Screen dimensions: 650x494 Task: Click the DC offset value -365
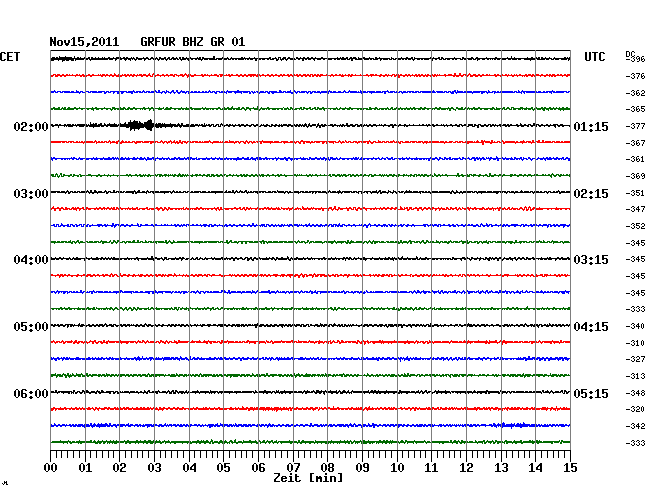[x=635, y=109]
